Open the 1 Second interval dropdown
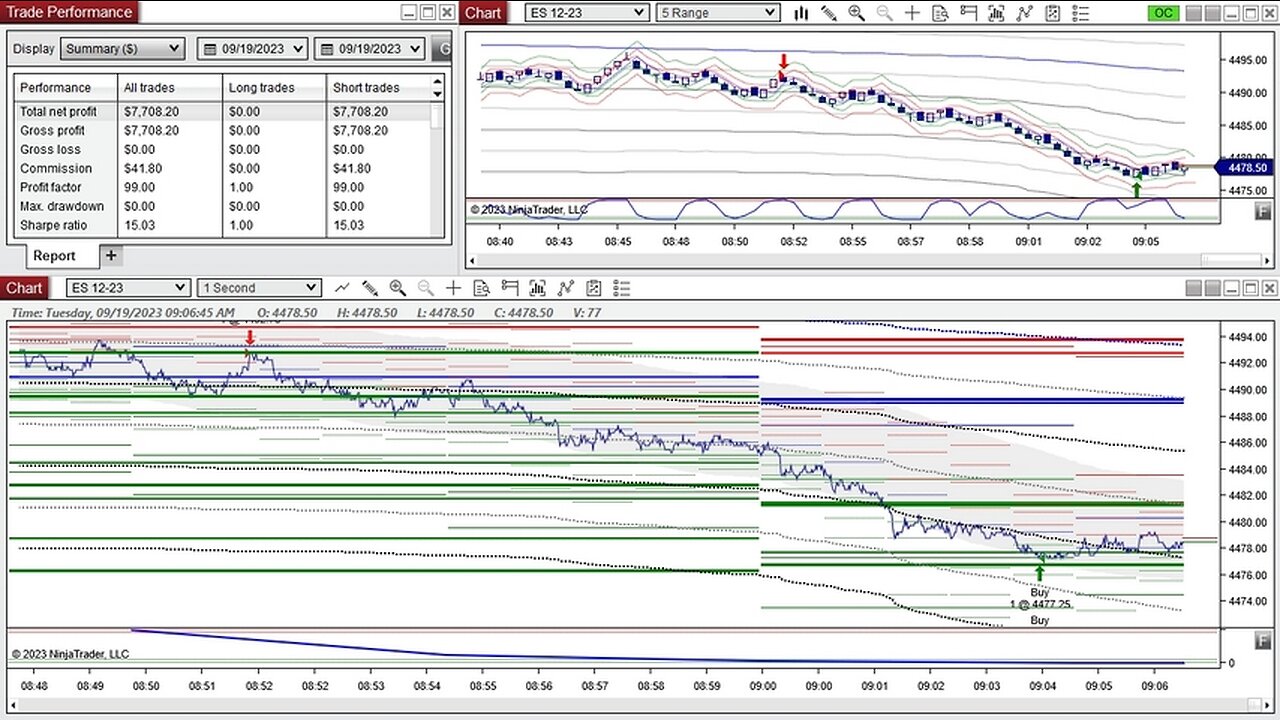 tap(258, 288)
